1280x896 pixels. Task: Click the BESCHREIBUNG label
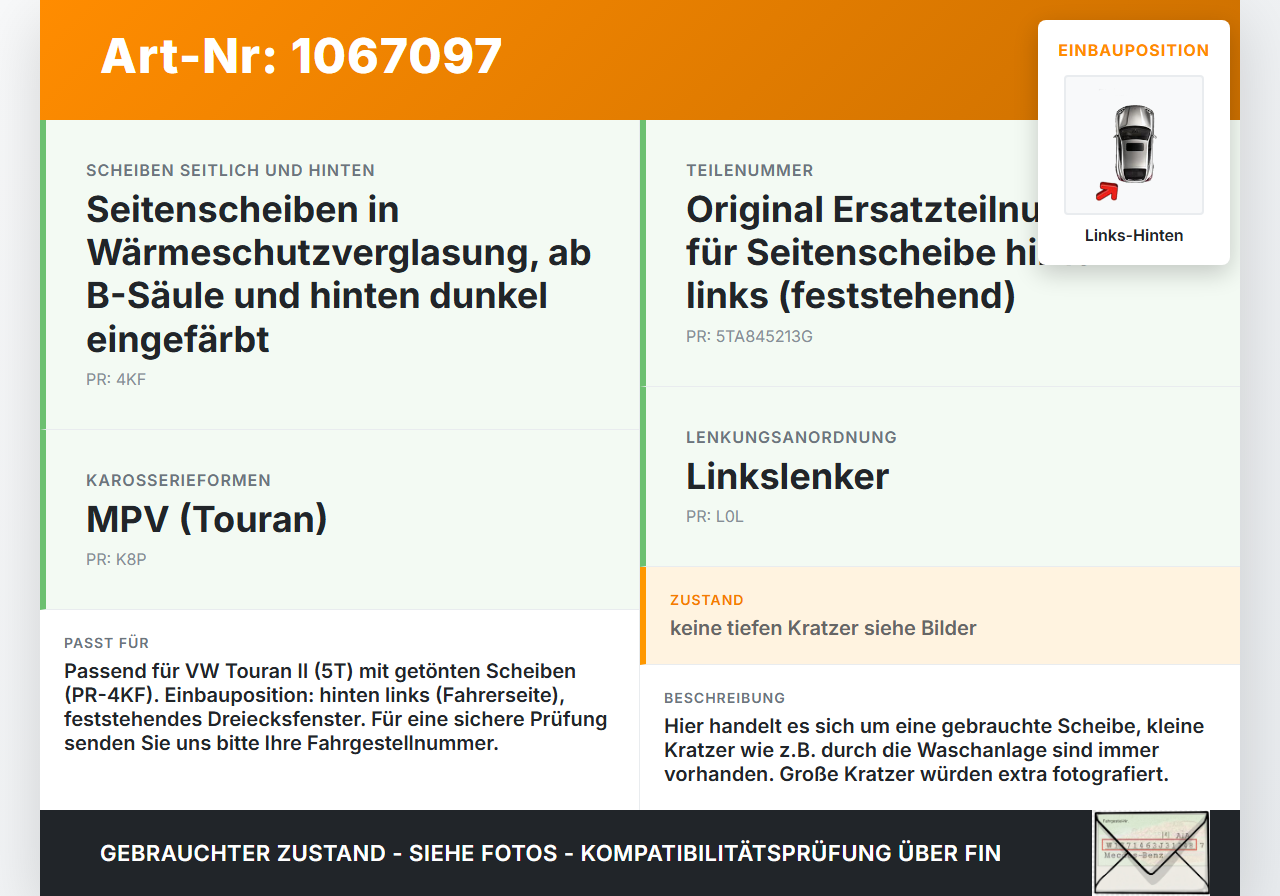tap(724, 698)
